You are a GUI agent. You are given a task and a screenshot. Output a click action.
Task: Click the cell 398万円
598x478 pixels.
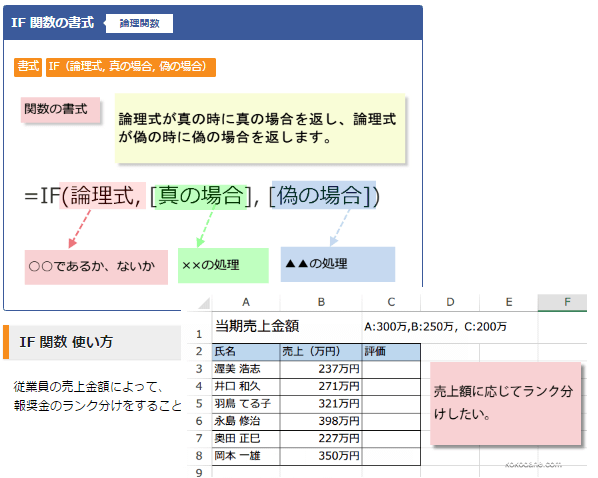(x=321, y=421)
